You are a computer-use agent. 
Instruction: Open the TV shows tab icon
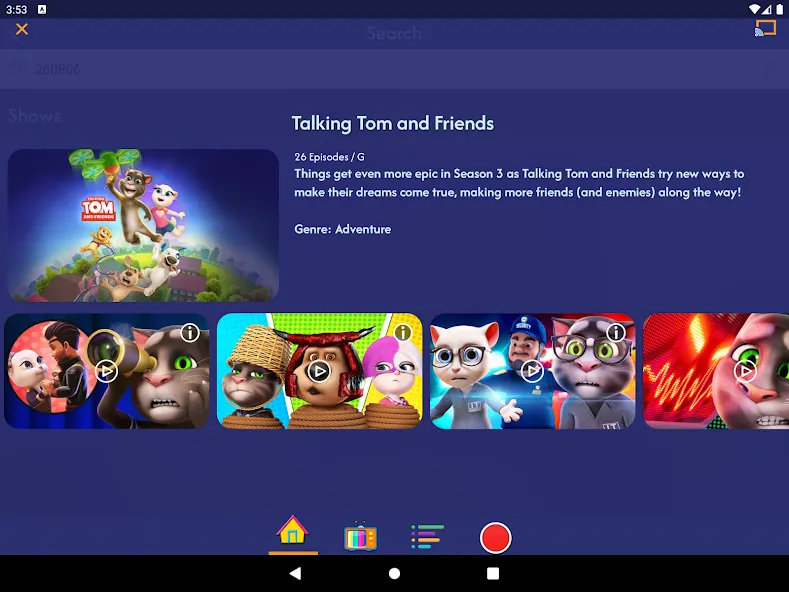click(360, 537)
